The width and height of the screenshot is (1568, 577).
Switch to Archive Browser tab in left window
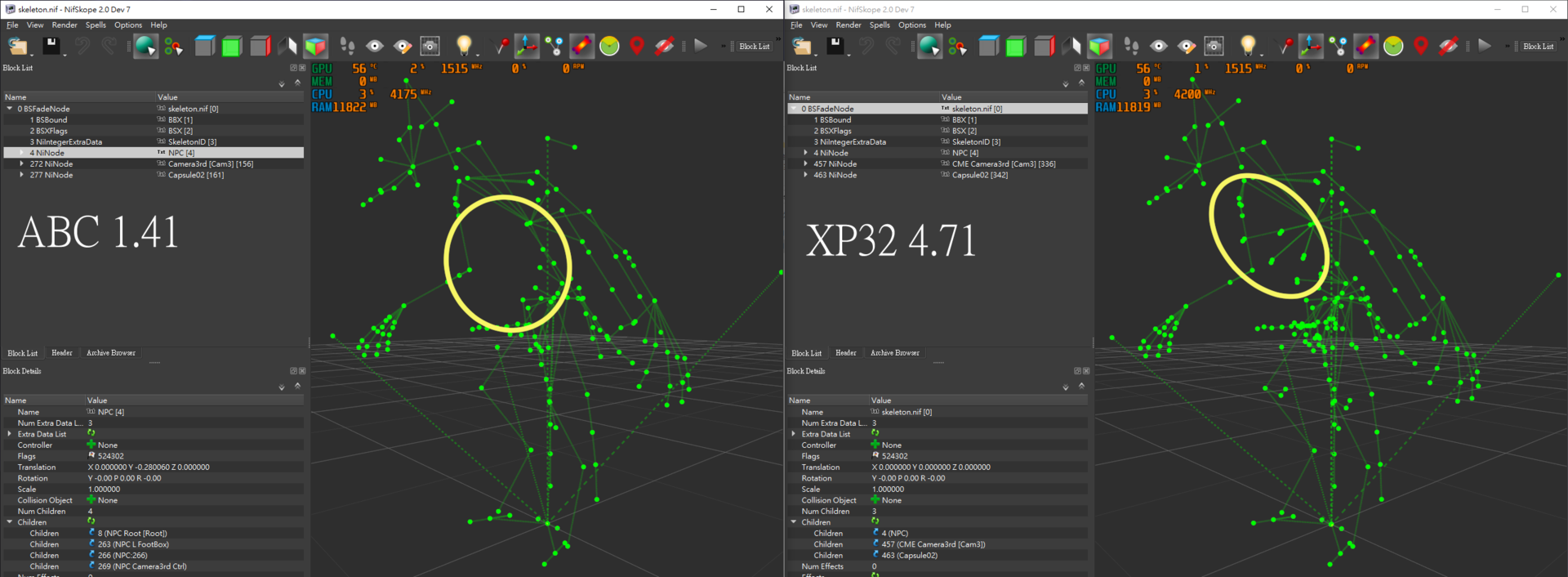click(111, 353)
